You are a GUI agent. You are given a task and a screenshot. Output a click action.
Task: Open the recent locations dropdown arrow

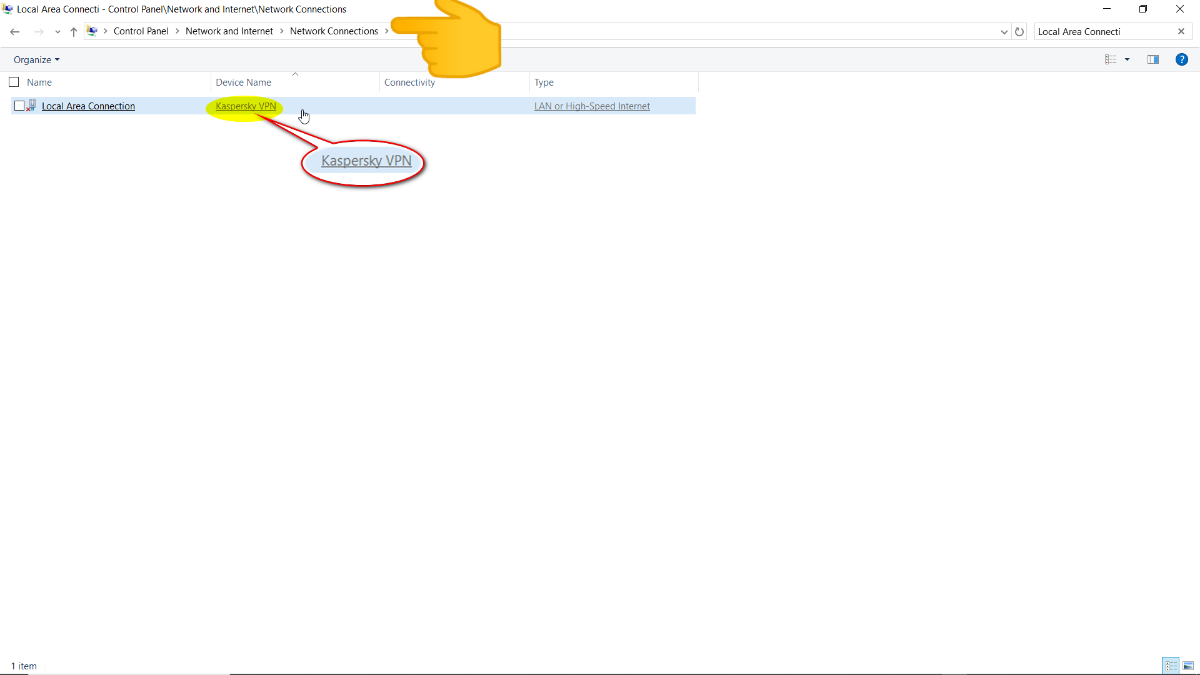(57, 32)
